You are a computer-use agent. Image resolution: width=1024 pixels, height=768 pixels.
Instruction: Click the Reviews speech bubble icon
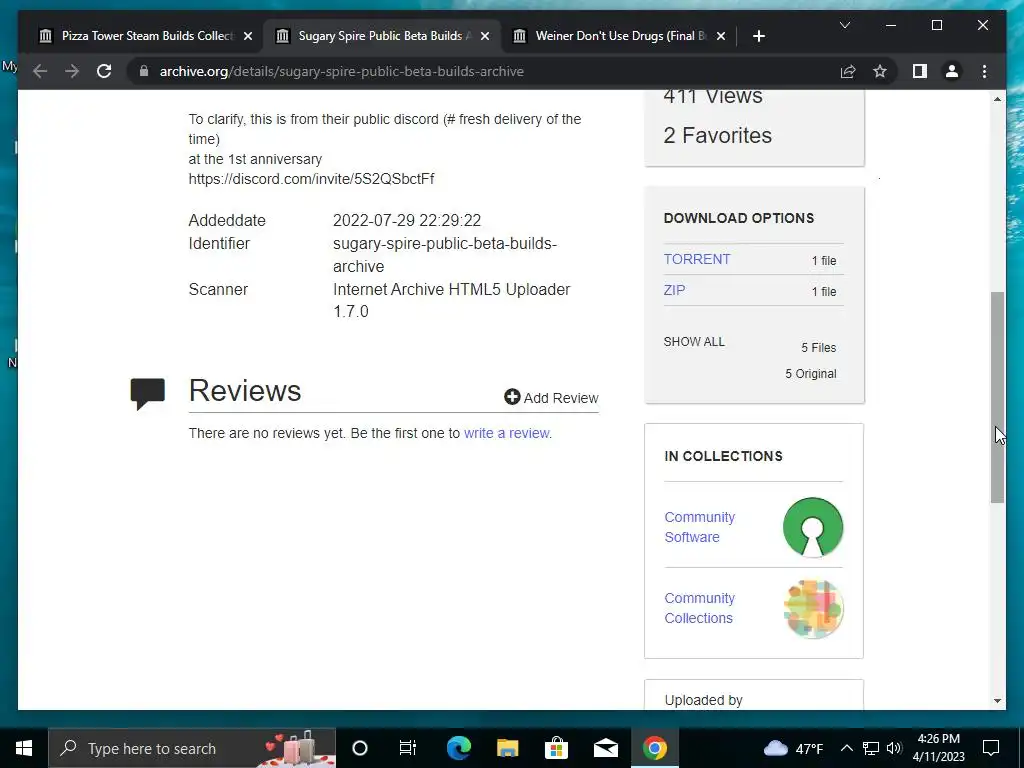point(148,393)
